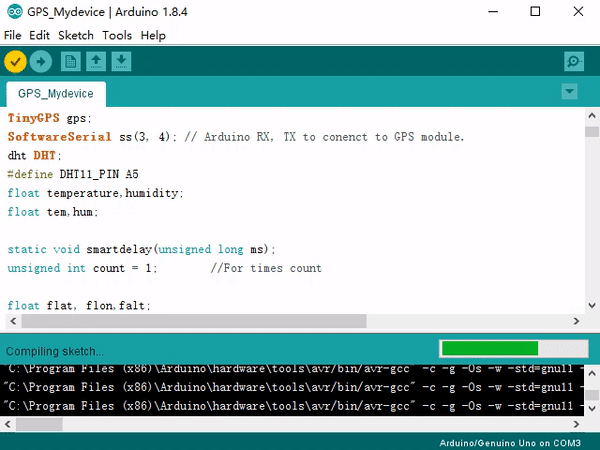Click the last avr-gcc console output line
Viewport: 600px width, 450px height.
coord(292,406)
